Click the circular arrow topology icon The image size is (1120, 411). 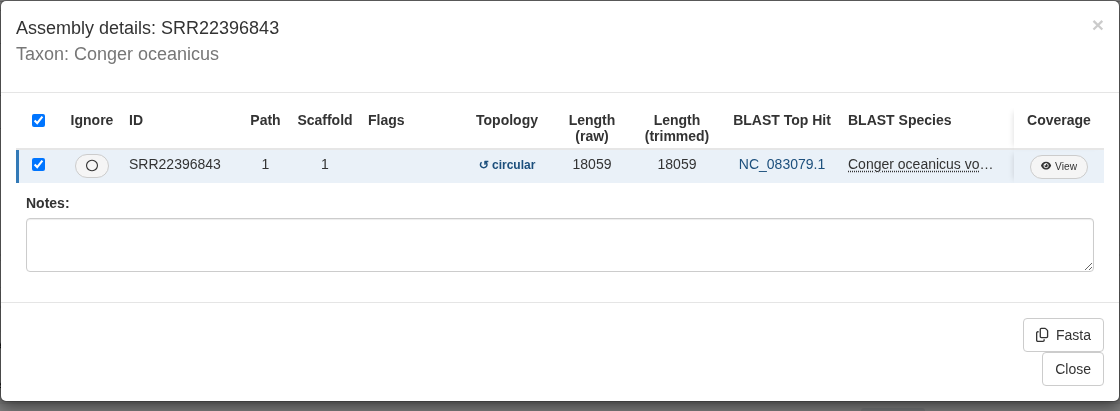tap(484, 165)
